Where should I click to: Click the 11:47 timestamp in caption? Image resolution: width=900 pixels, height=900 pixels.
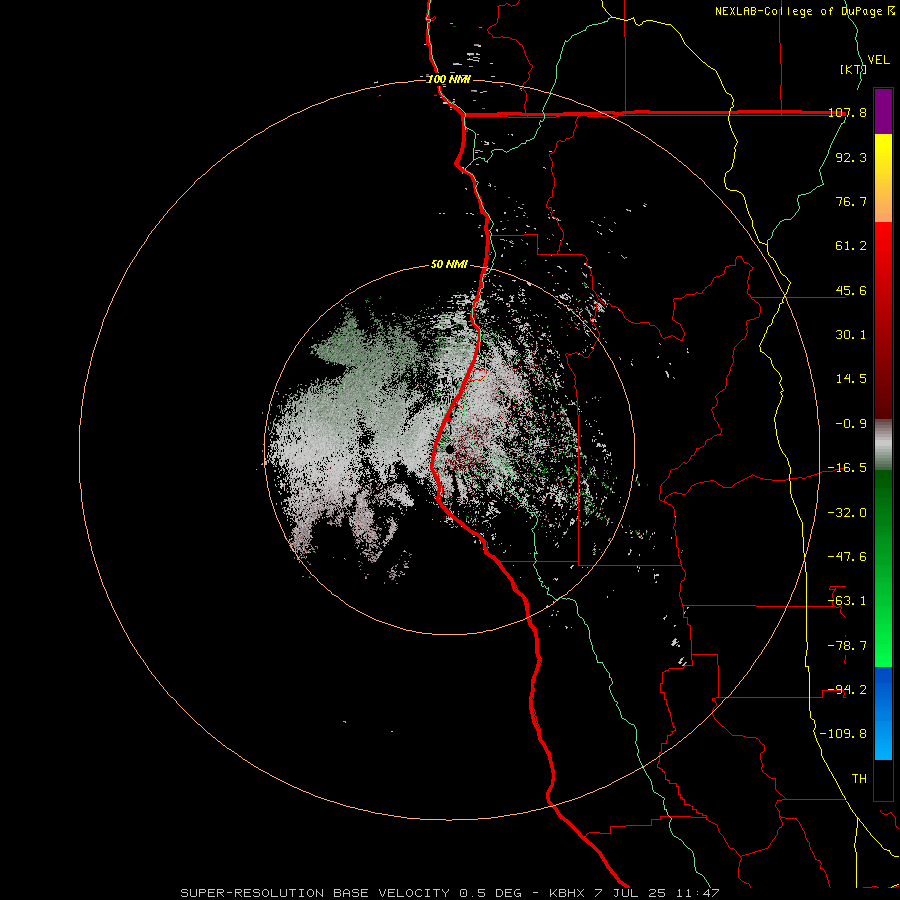pos(697,893)
